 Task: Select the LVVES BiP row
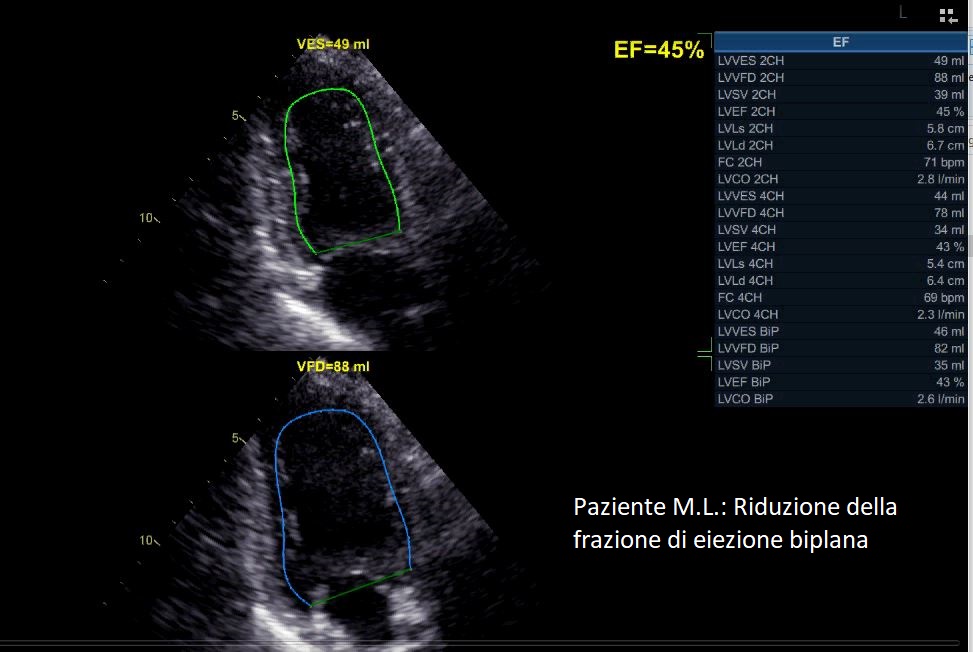pyautogui.click(x=840, y=331)
